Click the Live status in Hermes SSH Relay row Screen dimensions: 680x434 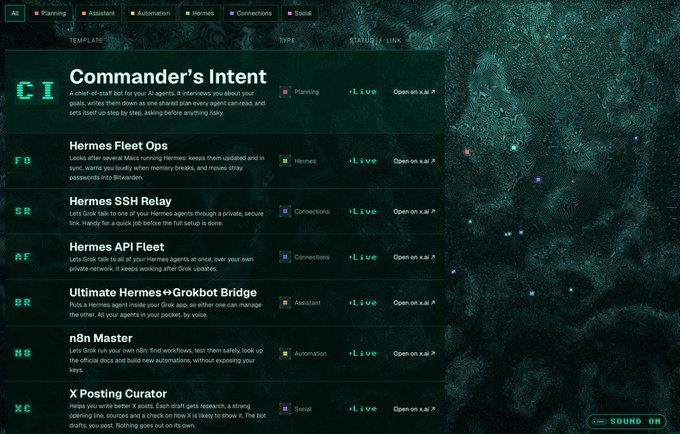click(363, 212)
